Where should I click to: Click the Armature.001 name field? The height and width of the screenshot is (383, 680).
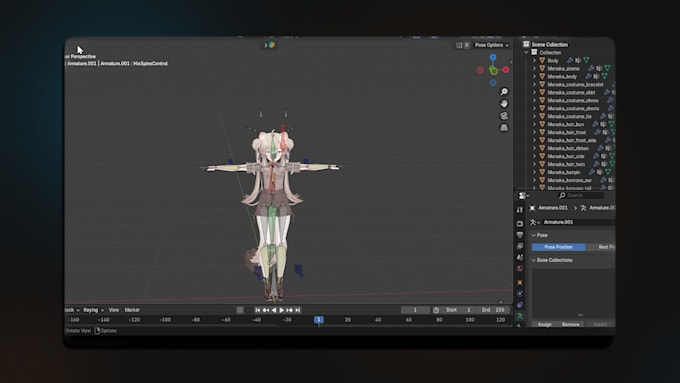pos(579,223)
